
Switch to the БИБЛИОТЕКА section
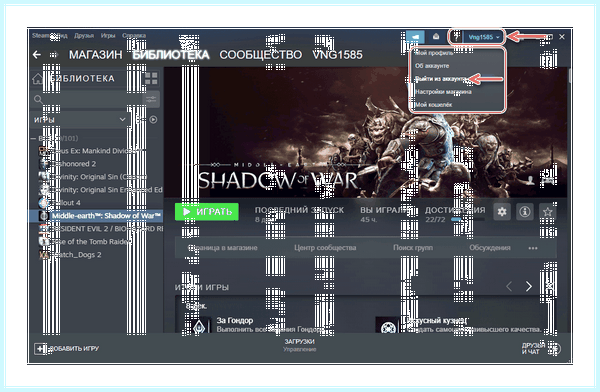click(x=171, y=55)
